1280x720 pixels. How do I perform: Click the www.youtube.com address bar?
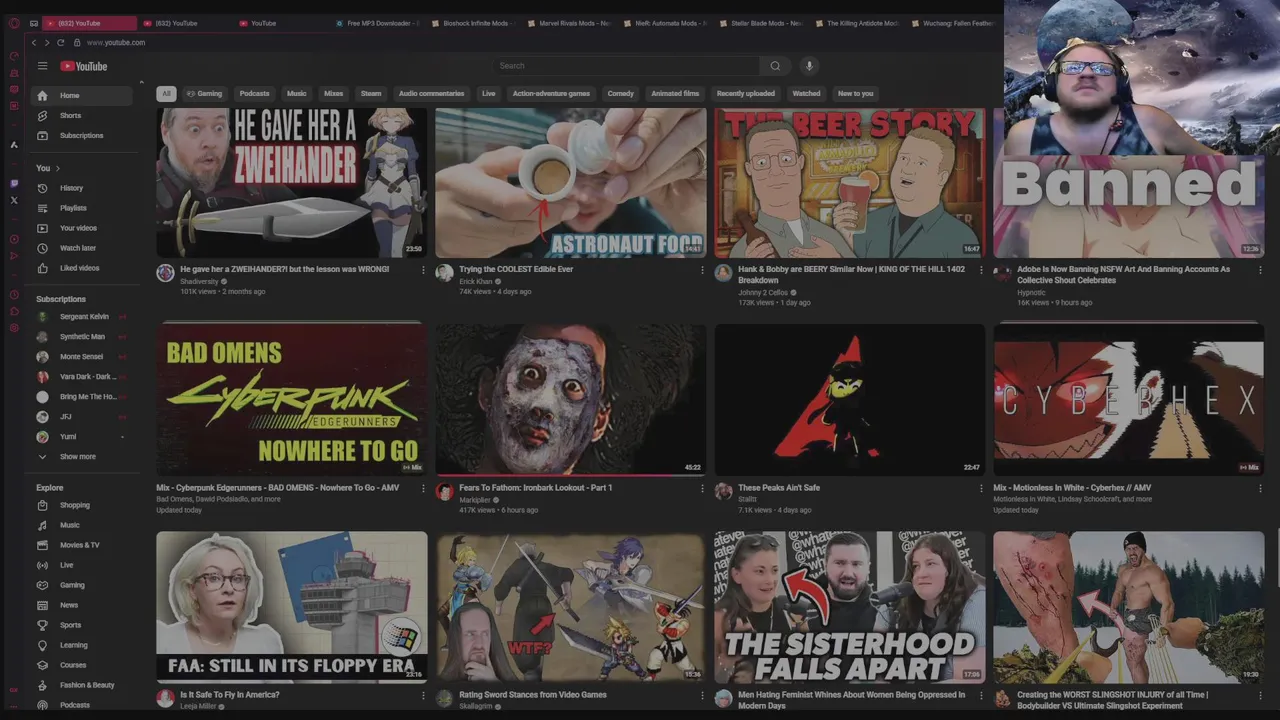coord(116,43)
